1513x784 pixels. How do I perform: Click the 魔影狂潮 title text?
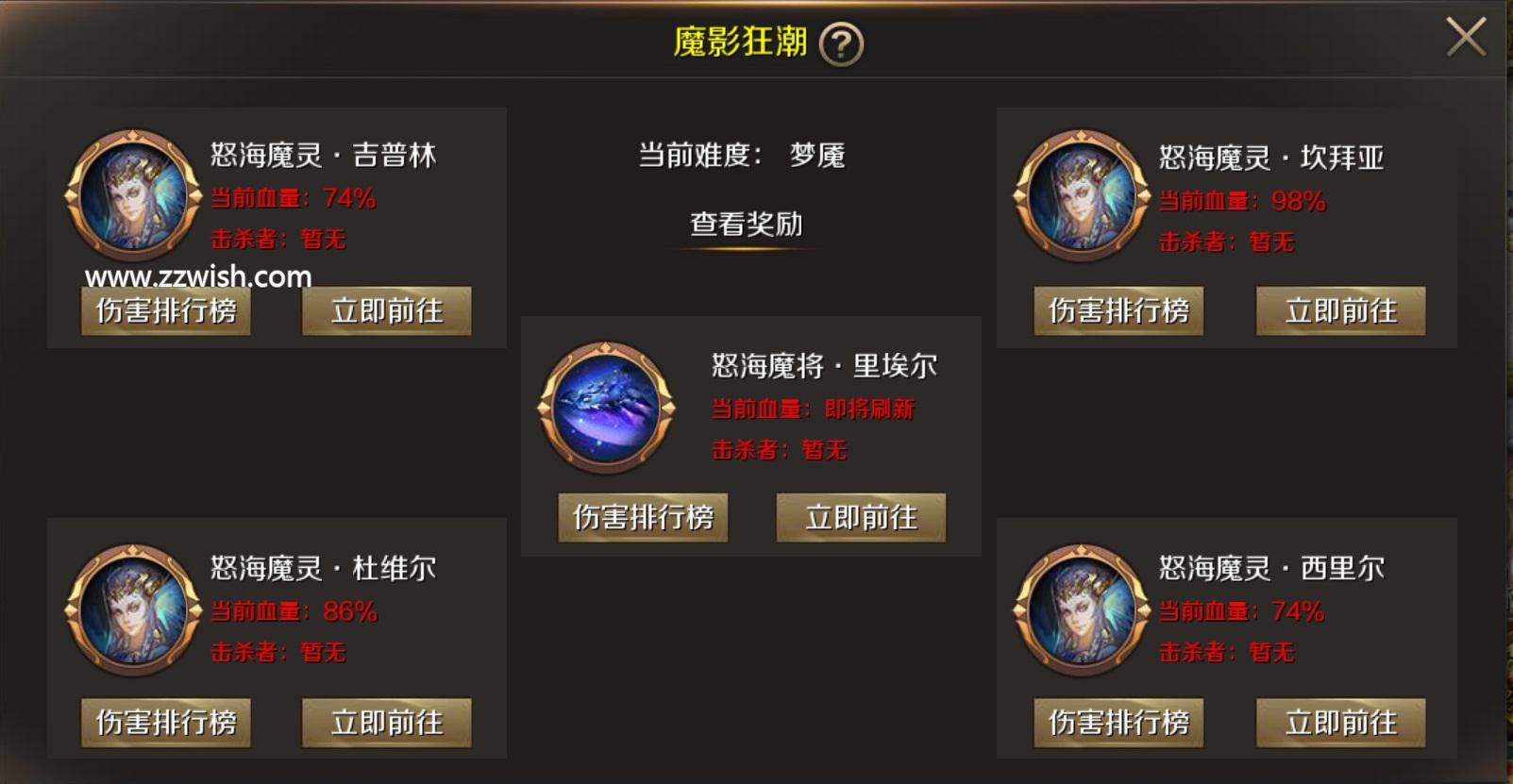point(740,42)
